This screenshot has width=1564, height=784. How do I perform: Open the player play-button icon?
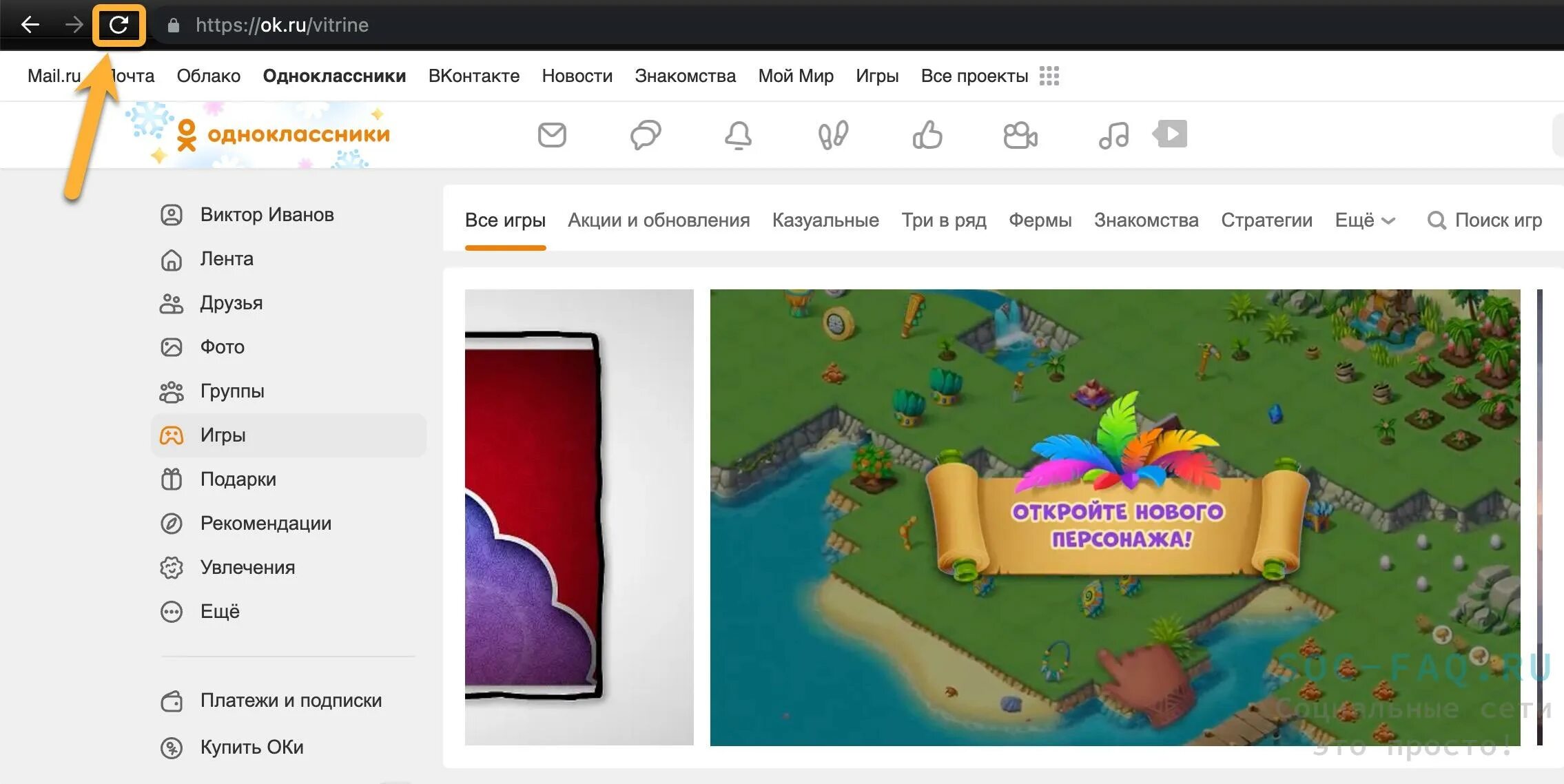pos(1170,134)
